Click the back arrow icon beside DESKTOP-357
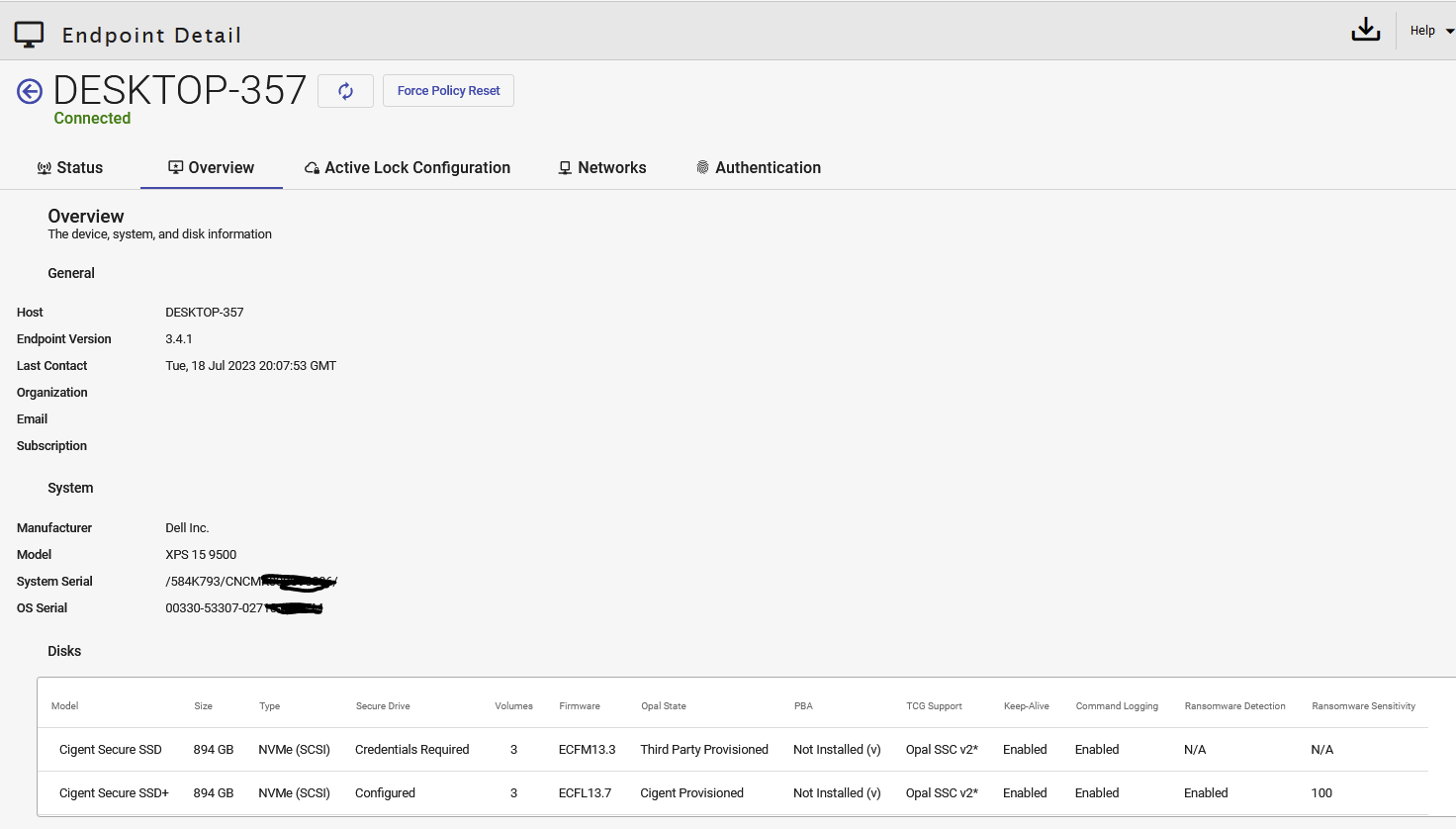This screenshot has width=1456, height=829. pos(30,91)
